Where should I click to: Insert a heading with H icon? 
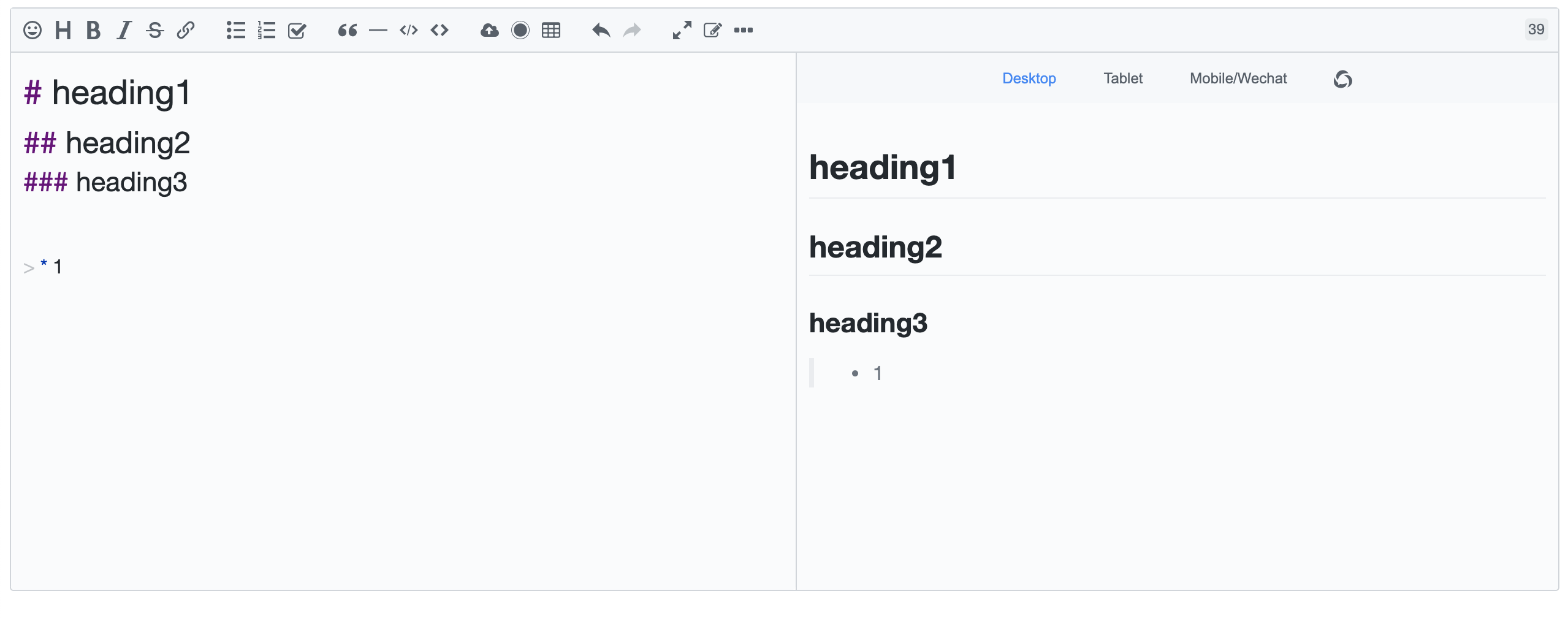tap(63, 30)
